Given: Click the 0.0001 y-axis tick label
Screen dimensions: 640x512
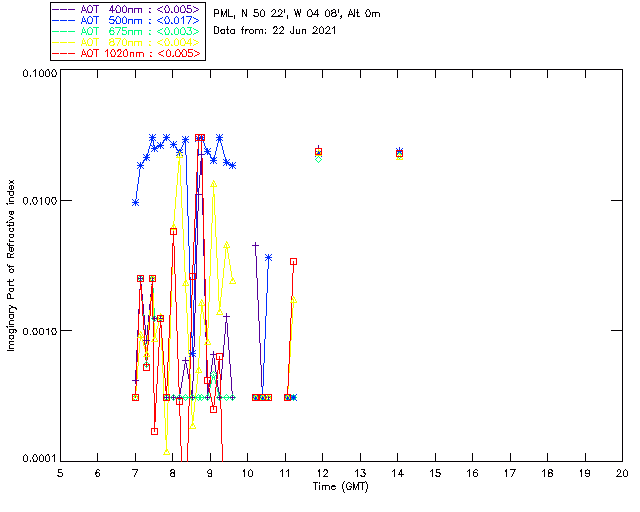Looking at the screenshot, I should 37,458.
